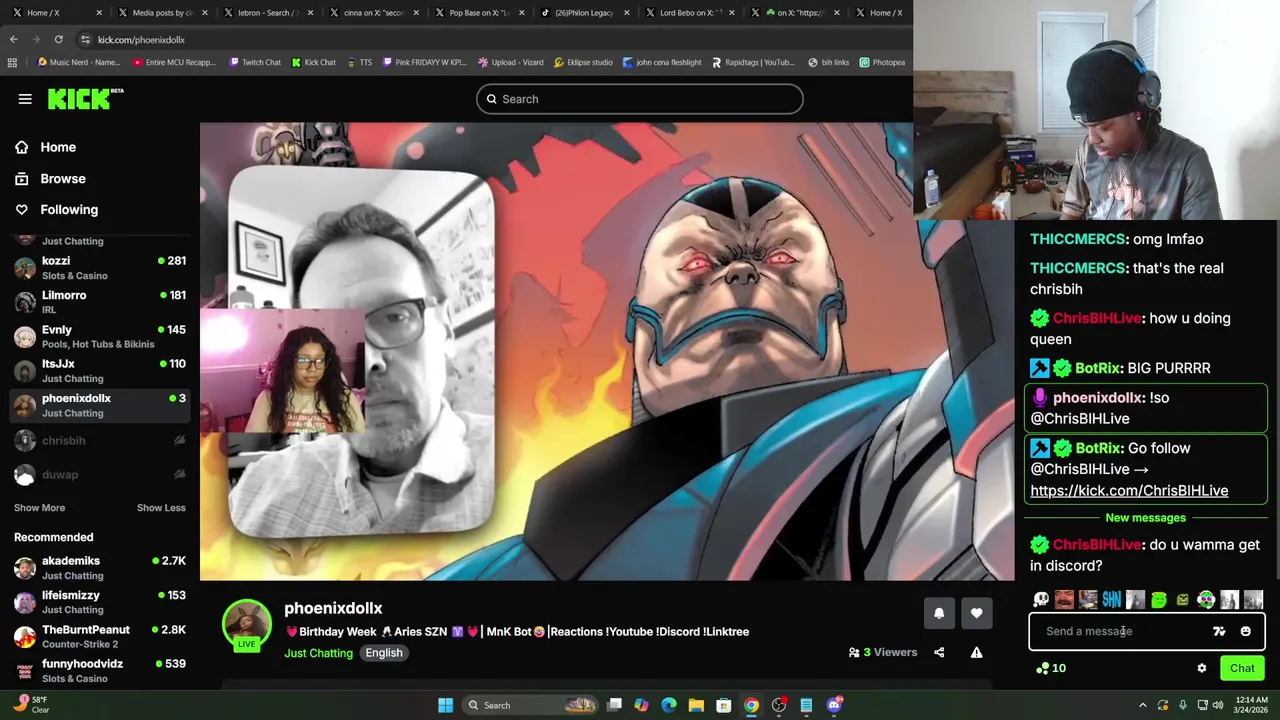Image resolution: width=1280 pixels, height=720 pixels.
Task: Open the Kick Chat bookmark
Action: click(313, 62)
